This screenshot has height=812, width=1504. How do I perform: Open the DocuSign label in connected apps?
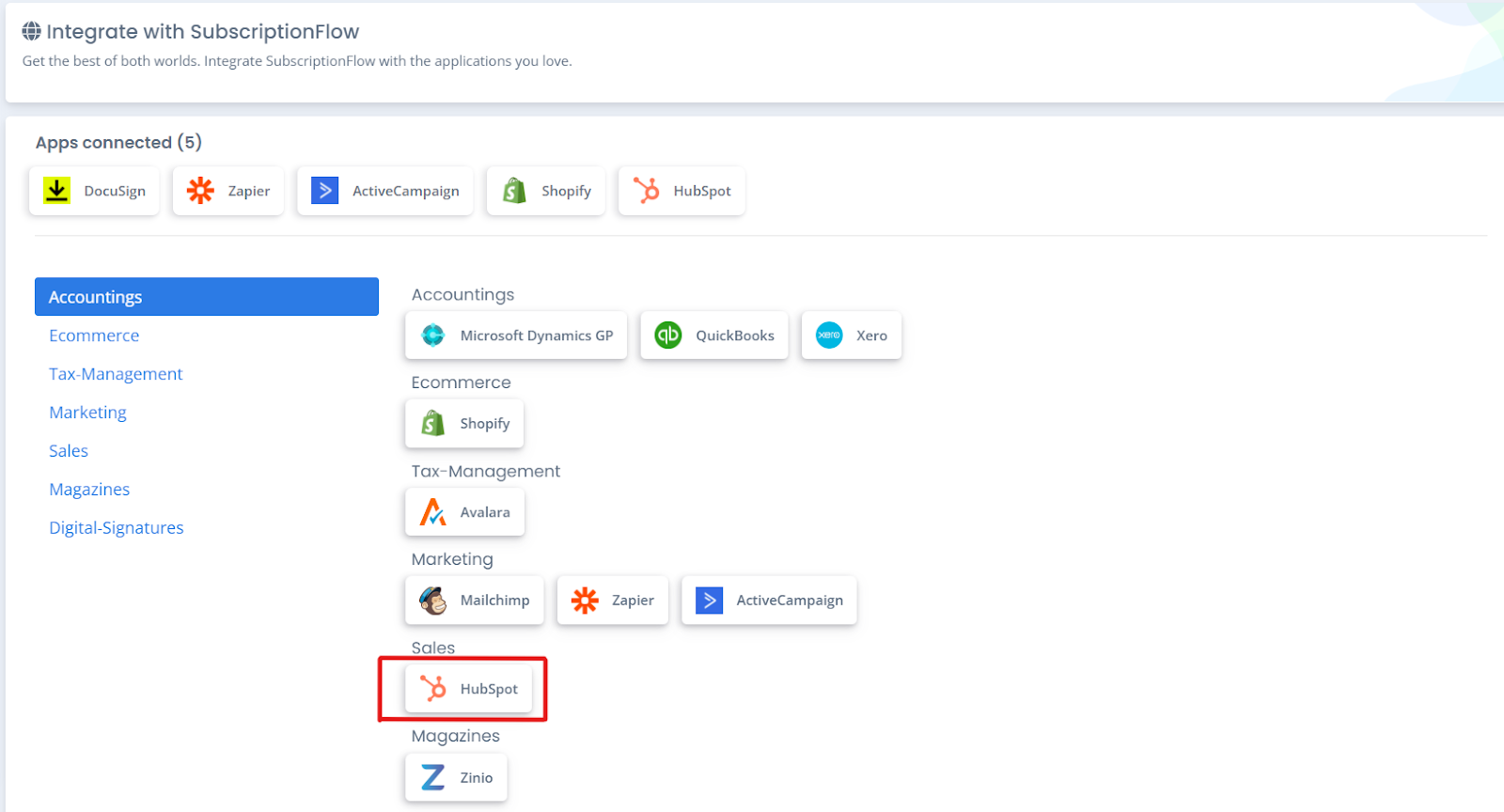coord(115,191)
